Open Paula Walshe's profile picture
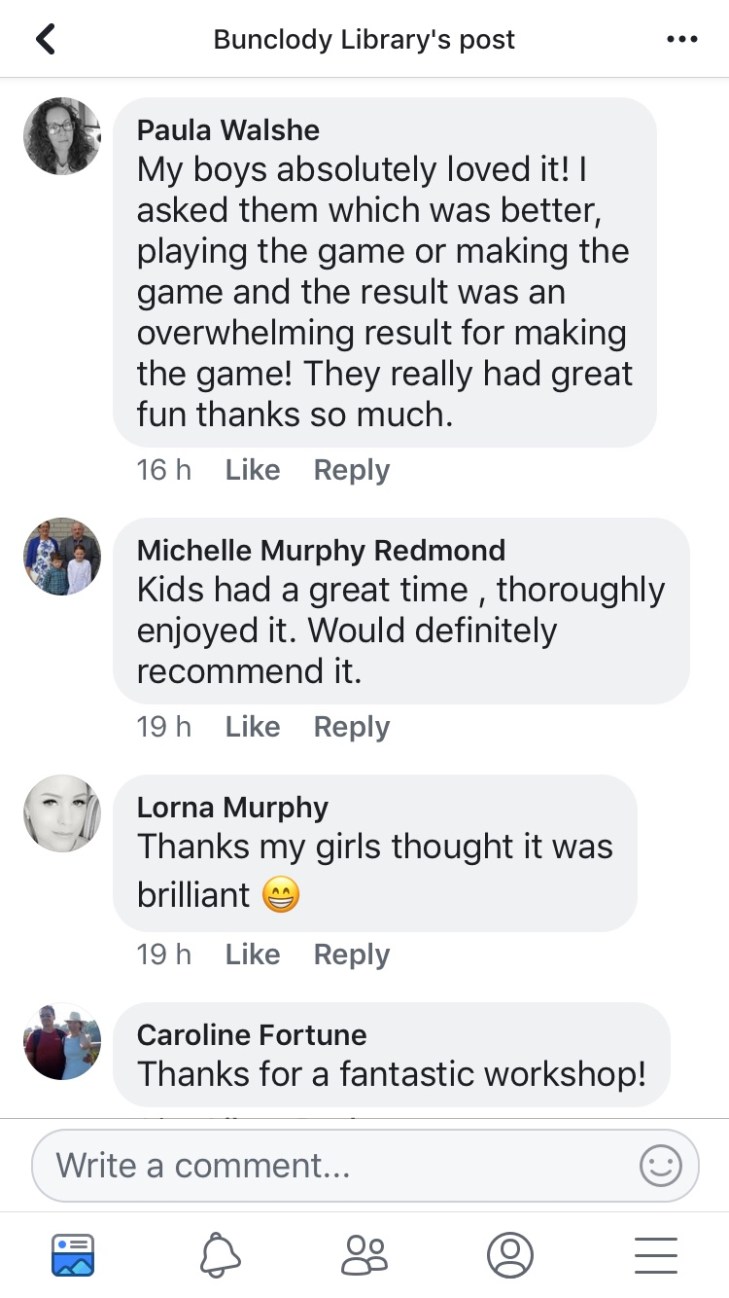The width and height of the screenshot is (729, 1298). pos(62,136)
